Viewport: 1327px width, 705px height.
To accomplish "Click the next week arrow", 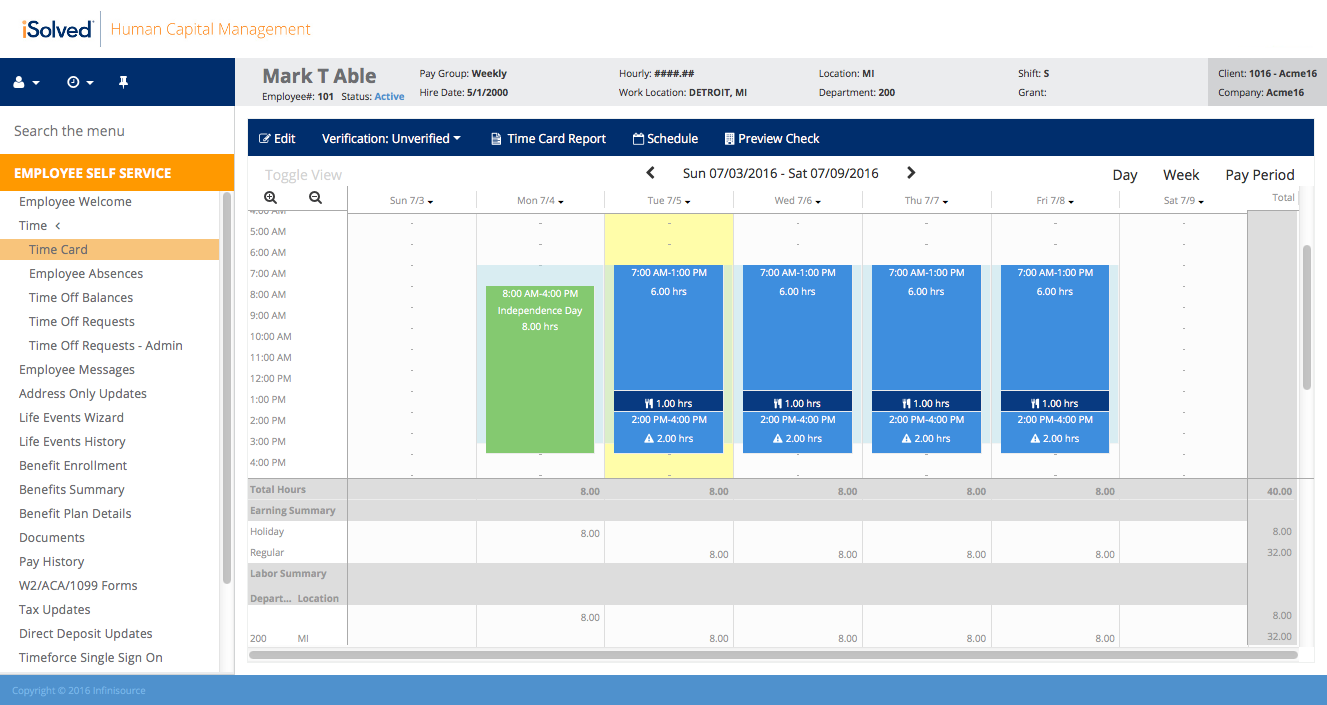I will 910,172.
